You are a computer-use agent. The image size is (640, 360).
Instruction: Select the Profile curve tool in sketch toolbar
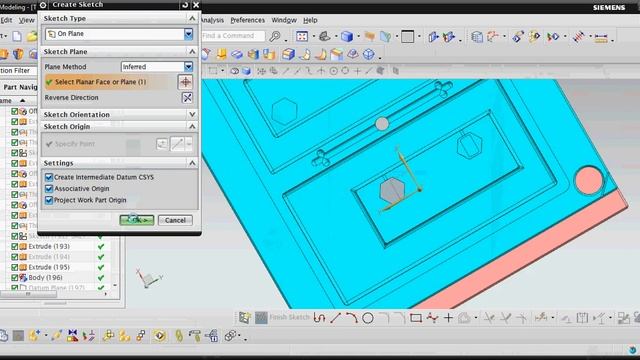point(319,318)
